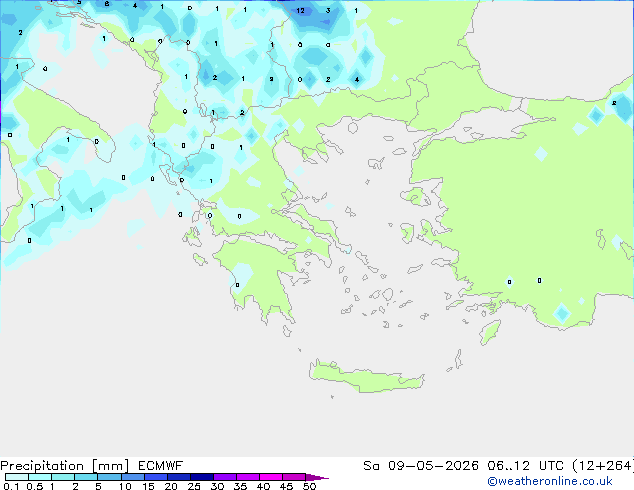Click the '12' precipitation value on the map
The height and width of the screenshot is (490, 634).
coord(300,11)
